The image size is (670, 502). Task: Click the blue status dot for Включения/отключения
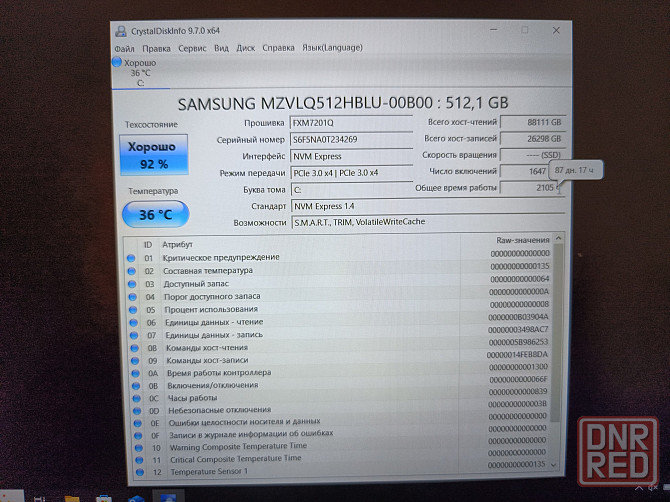(x=136, y=386)
